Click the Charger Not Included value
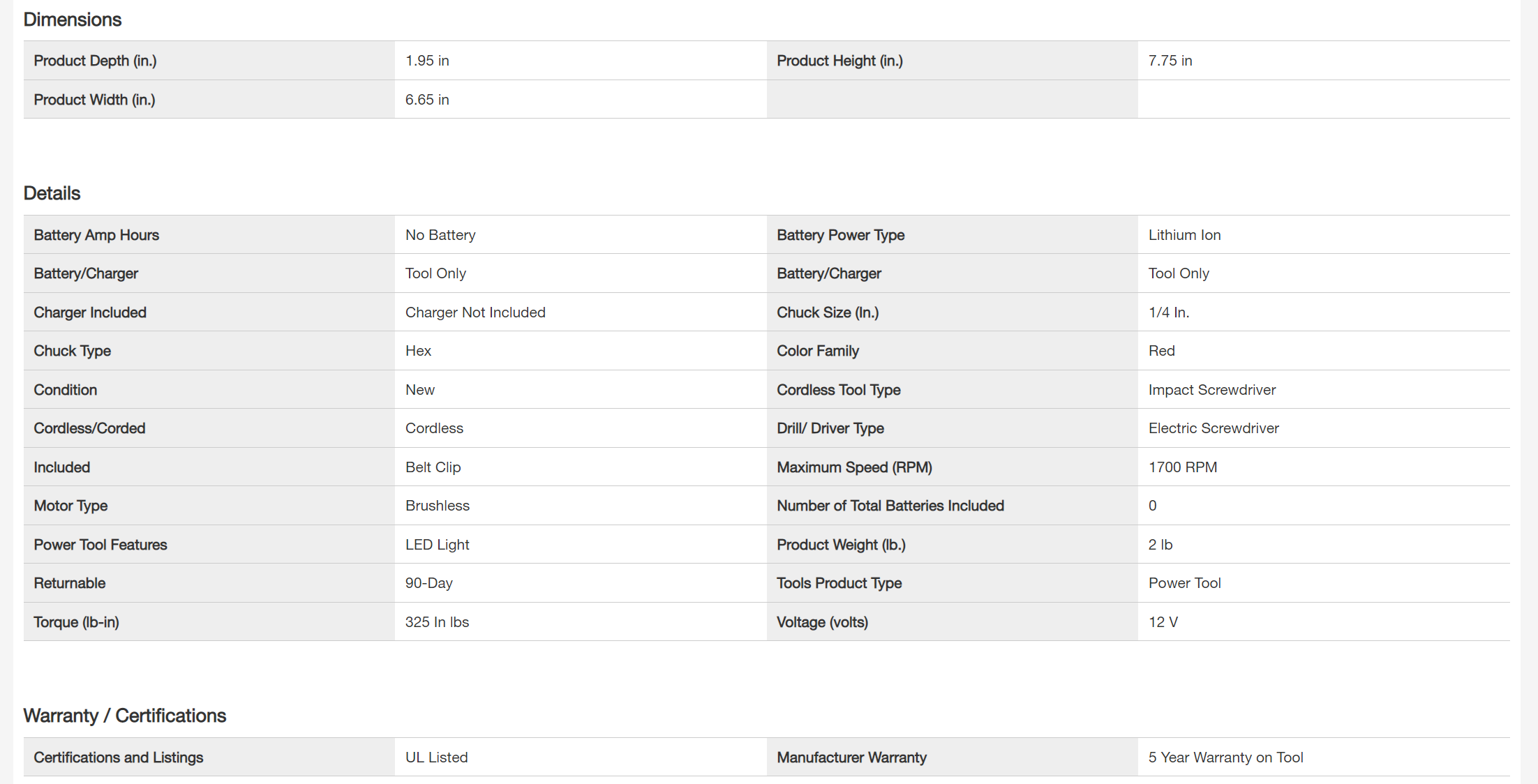Screen dimensions: 1538x784 [475, 312]
